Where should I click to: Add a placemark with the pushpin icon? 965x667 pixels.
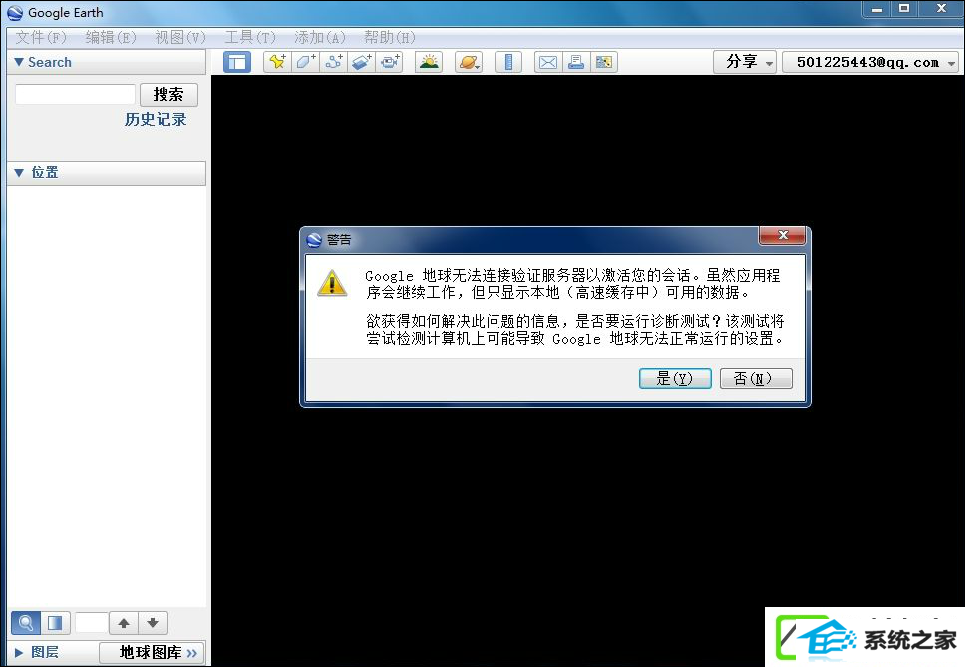click(x=277, y=62)
